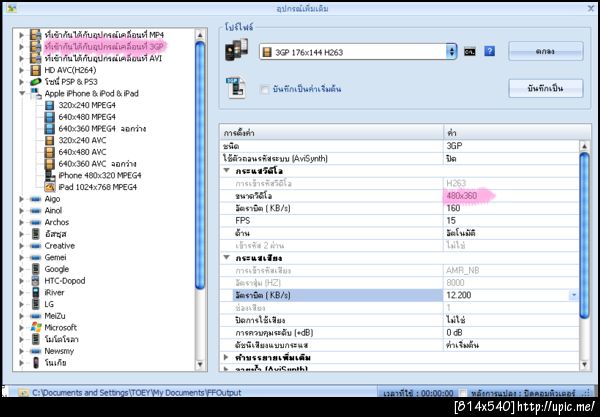The height and width of the screenshot is (417, 600).
Task: Expand the Creative device category
Action: click(21, 246)
